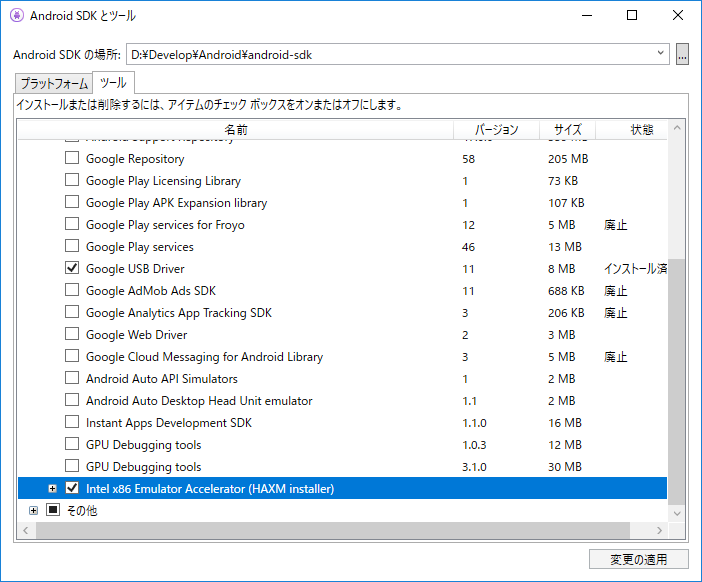Screen dimensions: 702x582
Task: Maximize the Android SDK window
Action: [x=632, y=15]
